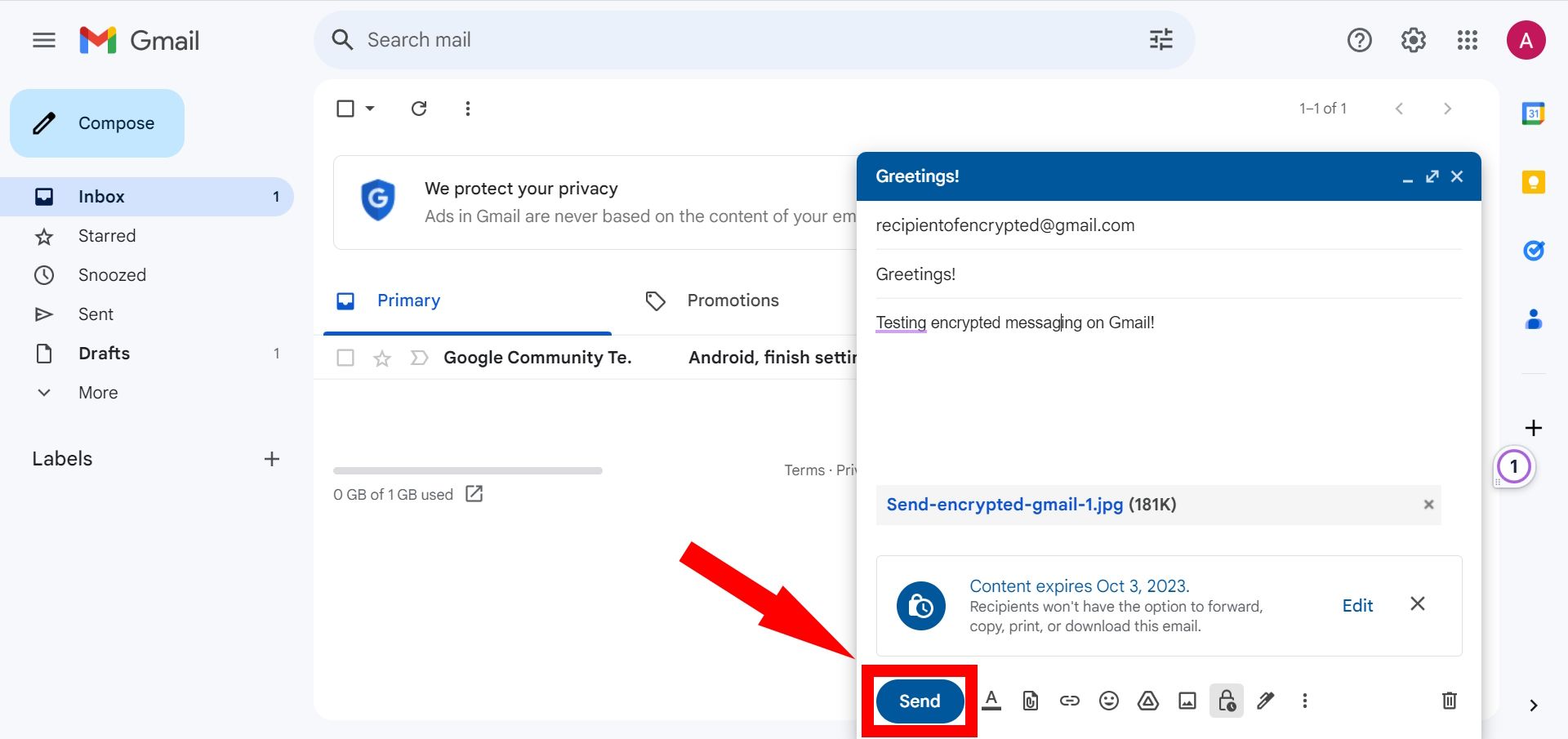The width and height of the screenshot is (1568, 739).
Task: Show side panel chevron at bottom right
Action: click(x=1533, y=706)
